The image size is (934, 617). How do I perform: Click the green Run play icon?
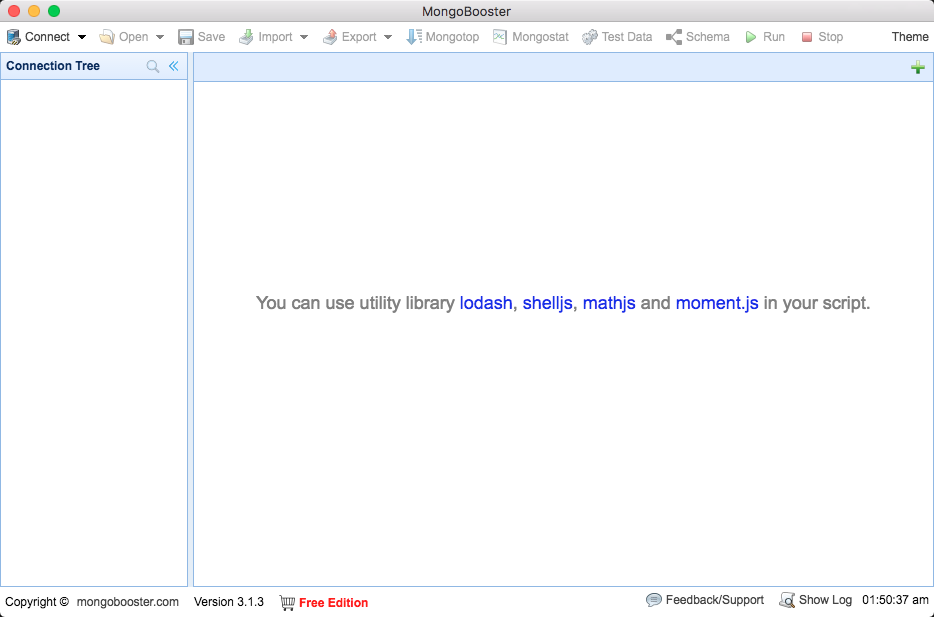pos(751,37)
